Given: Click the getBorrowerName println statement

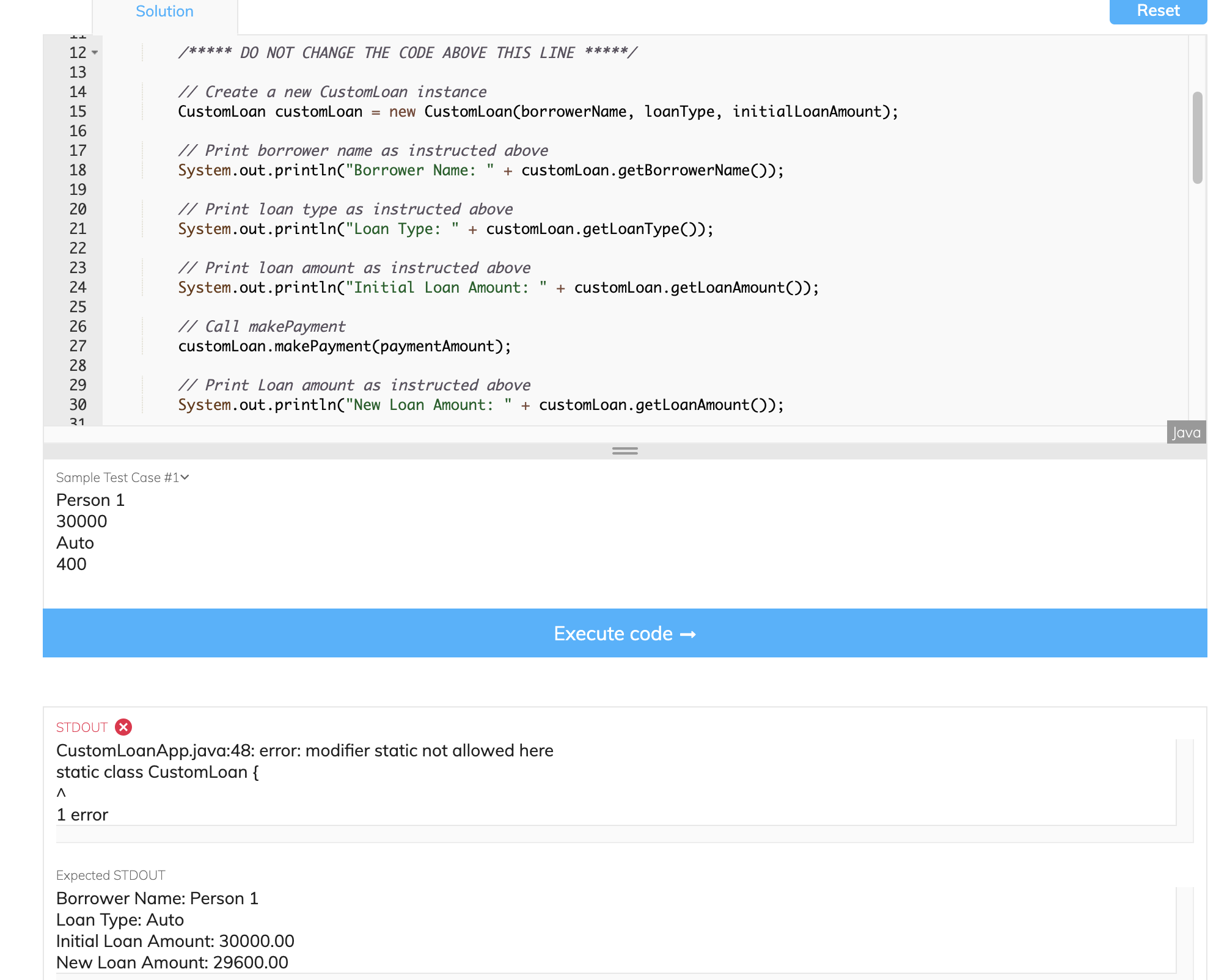Looking at the screenshot, I should pyautogui.click(x=480, y=170).
